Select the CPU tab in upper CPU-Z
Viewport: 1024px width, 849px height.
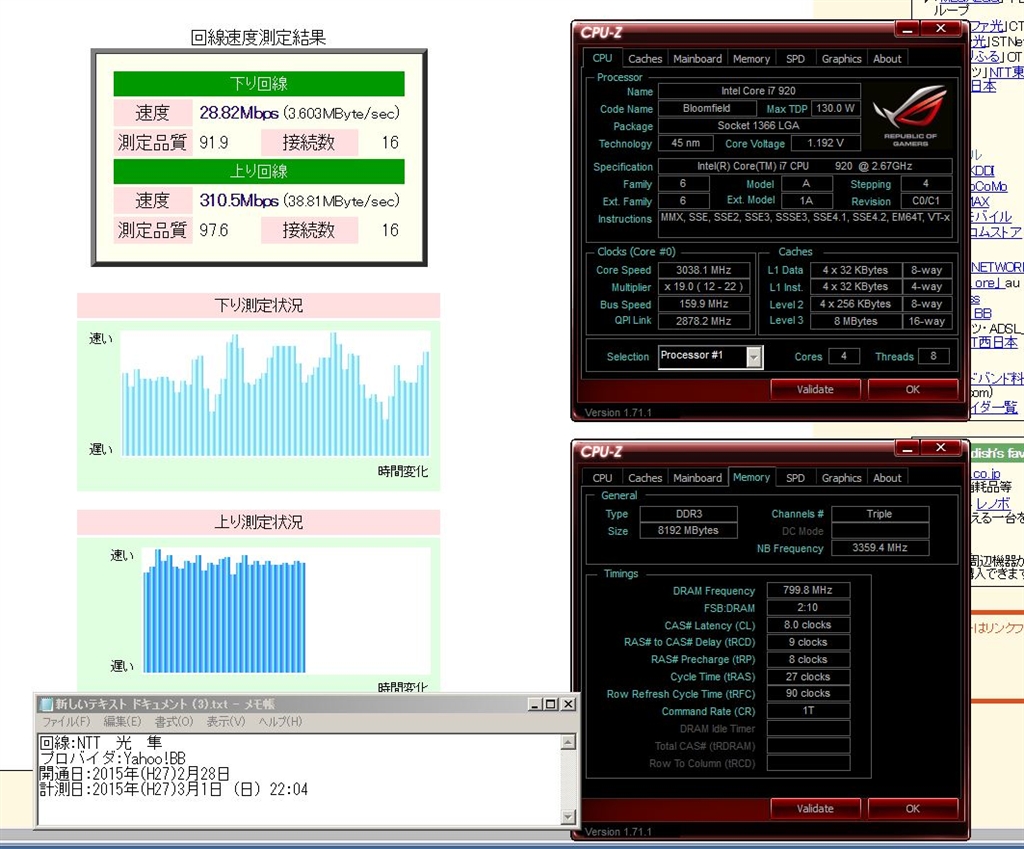click(x=602, y=58)
